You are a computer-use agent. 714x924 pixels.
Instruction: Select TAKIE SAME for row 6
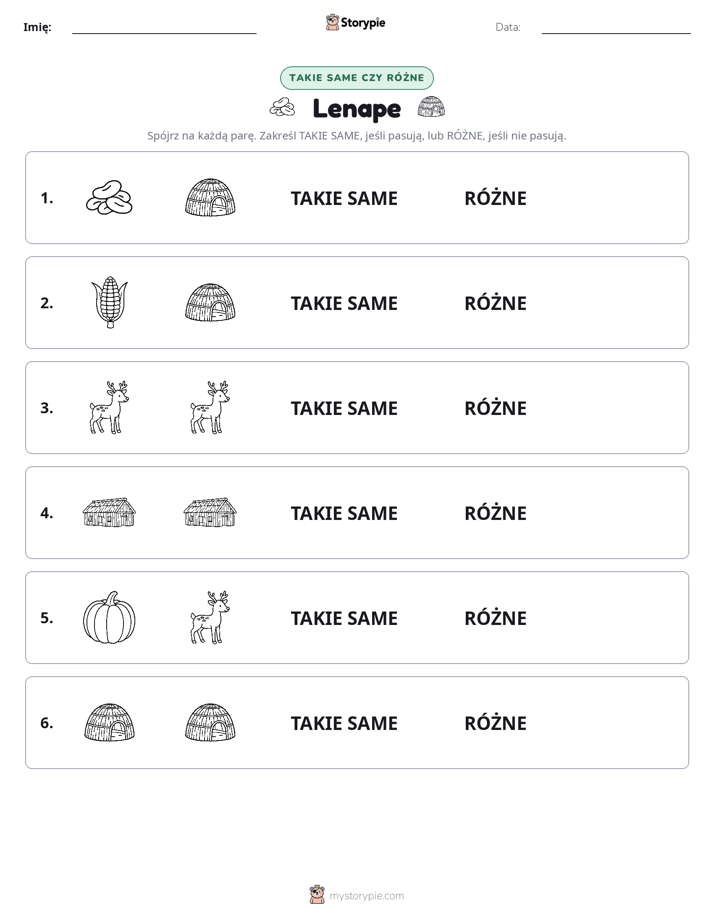344,723
